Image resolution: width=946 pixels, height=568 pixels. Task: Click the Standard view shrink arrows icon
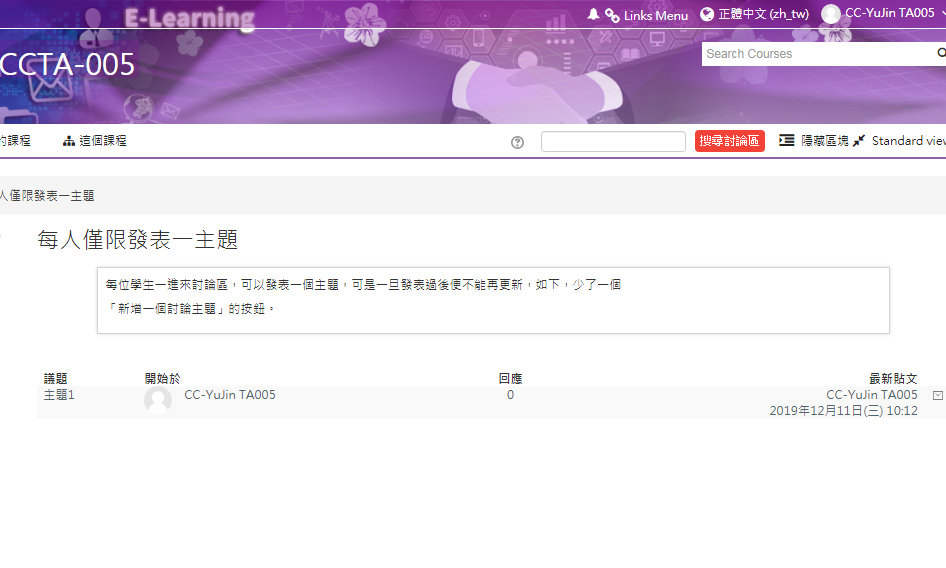(x=859, y=142)
